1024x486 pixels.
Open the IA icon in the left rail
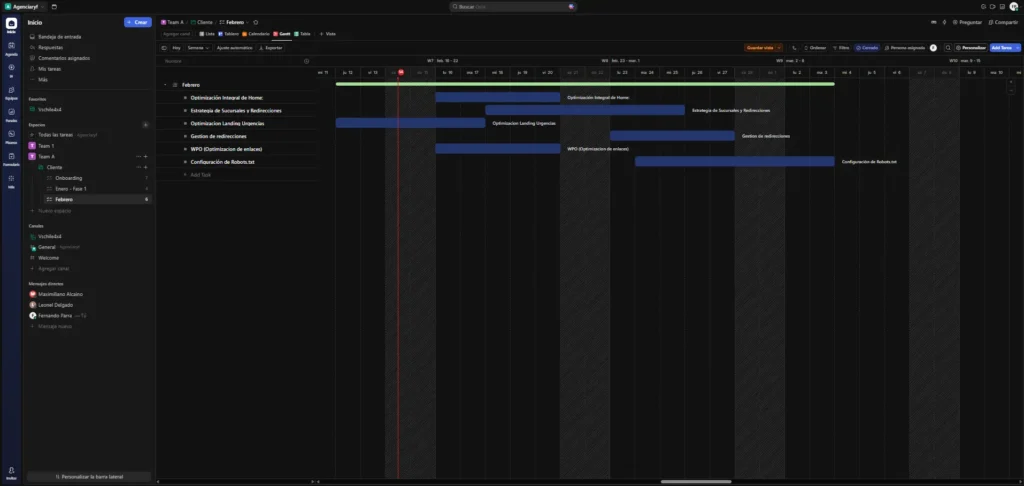11,67
